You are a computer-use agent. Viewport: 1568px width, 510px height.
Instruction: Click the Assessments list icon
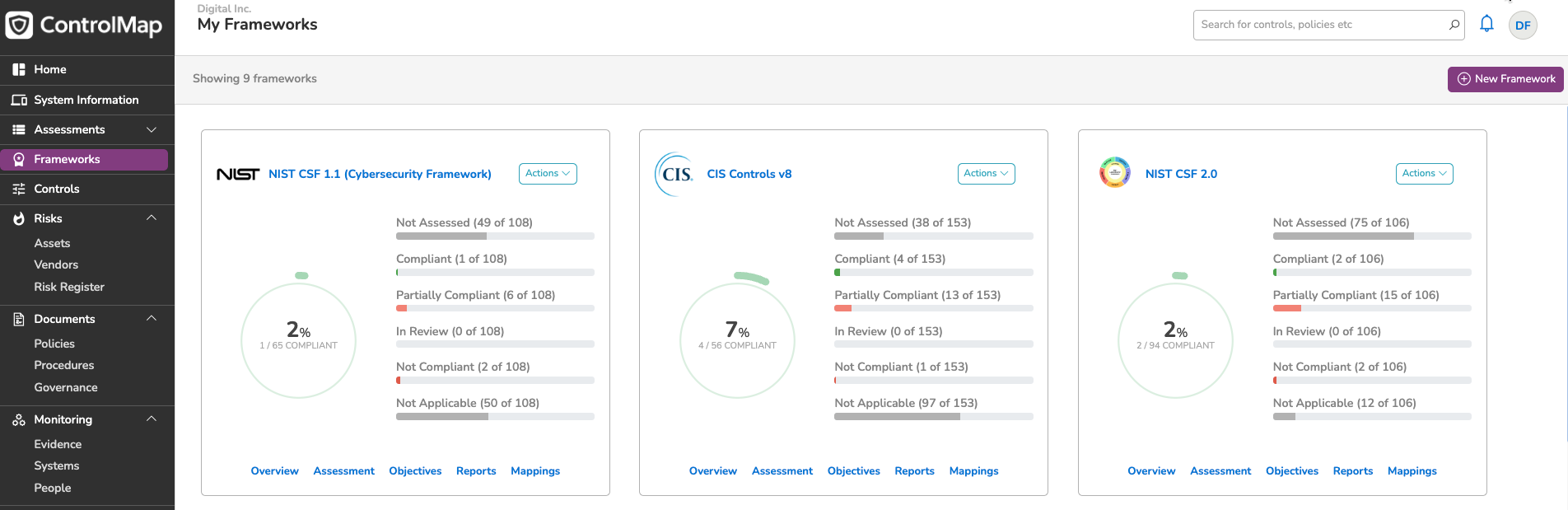point(19,129)
